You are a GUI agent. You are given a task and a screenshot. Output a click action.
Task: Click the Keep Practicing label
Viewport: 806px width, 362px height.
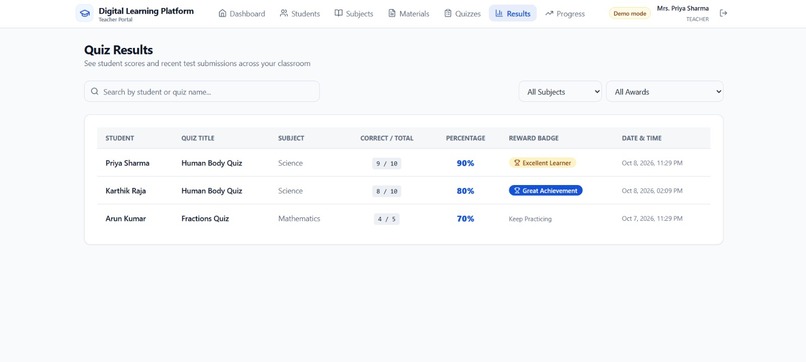point(530,219)
